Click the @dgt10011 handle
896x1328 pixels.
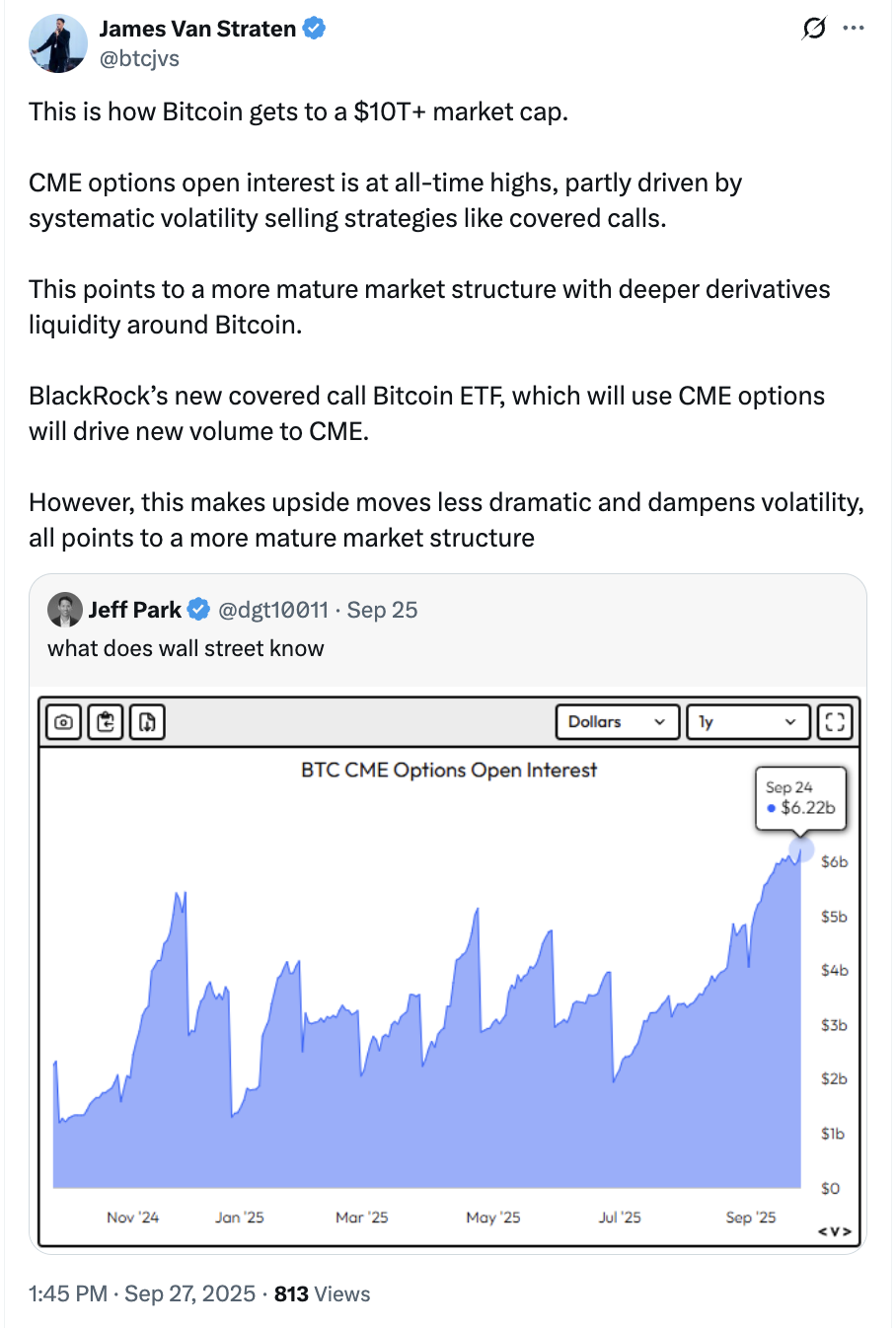(x=273, y=610)
